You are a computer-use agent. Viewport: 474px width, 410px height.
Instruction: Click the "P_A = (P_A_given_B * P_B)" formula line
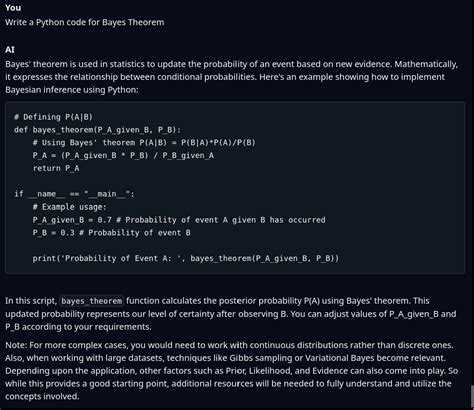[123, 155]
